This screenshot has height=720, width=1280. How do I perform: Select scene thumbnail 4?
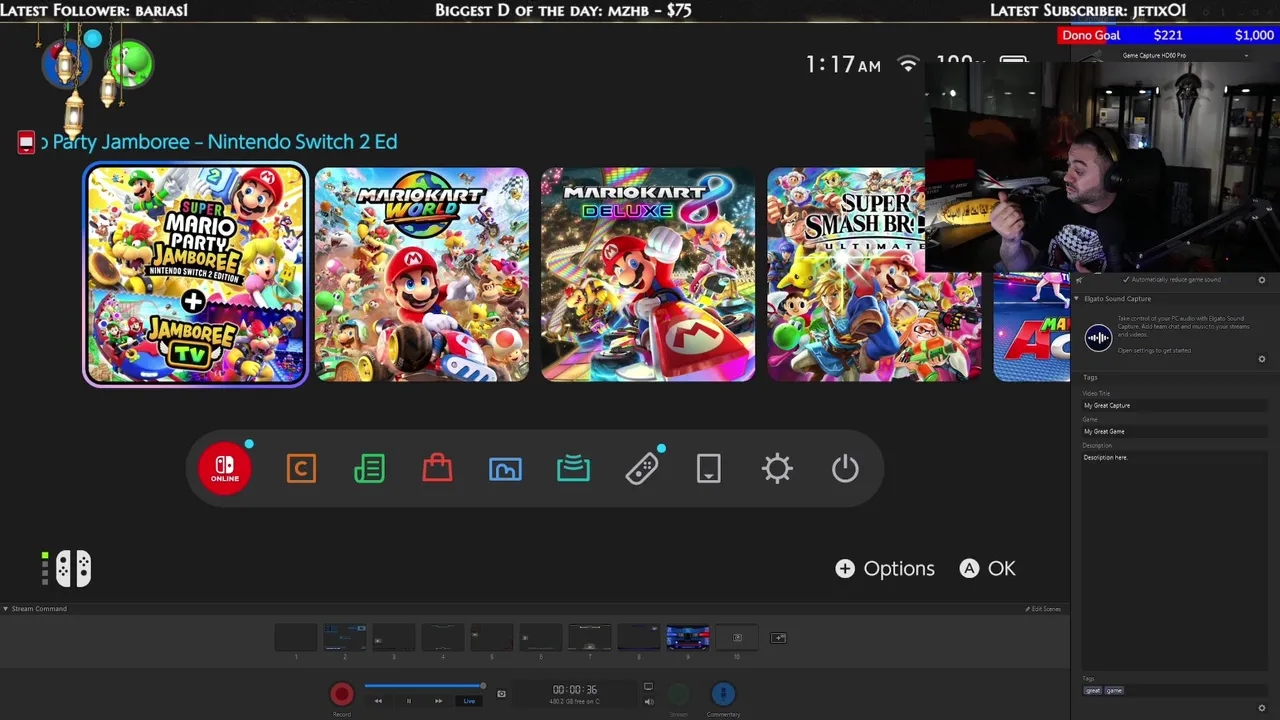point(443,637)
